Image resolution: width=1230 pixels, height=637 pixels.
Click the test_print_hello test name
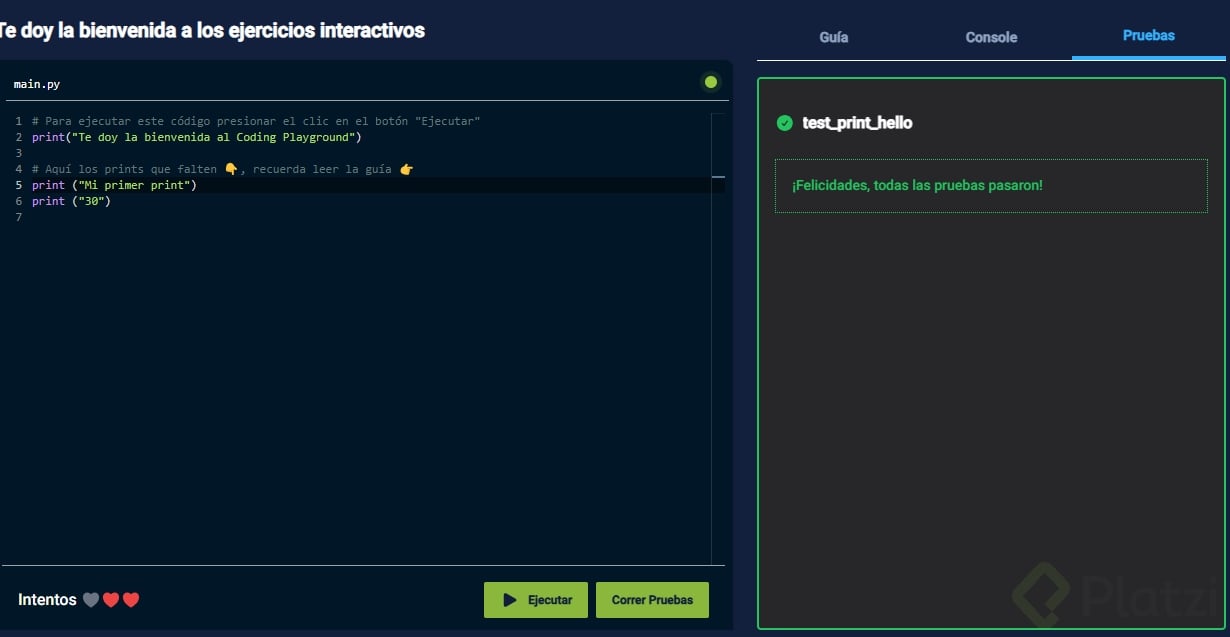click(x=857, y=123)
